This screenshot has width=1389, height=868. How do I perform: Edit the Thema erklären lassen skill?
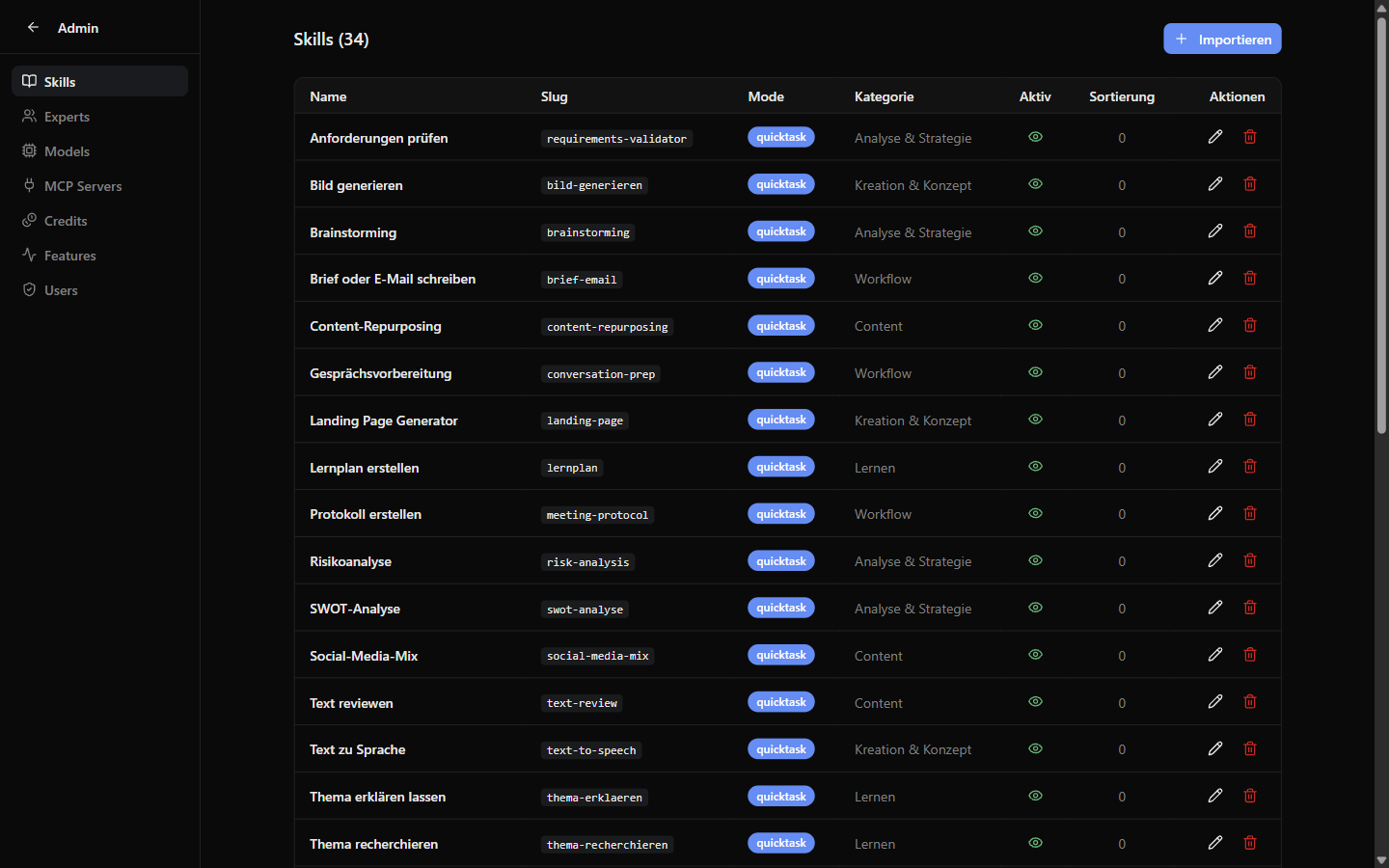(x=1215, y=796)
